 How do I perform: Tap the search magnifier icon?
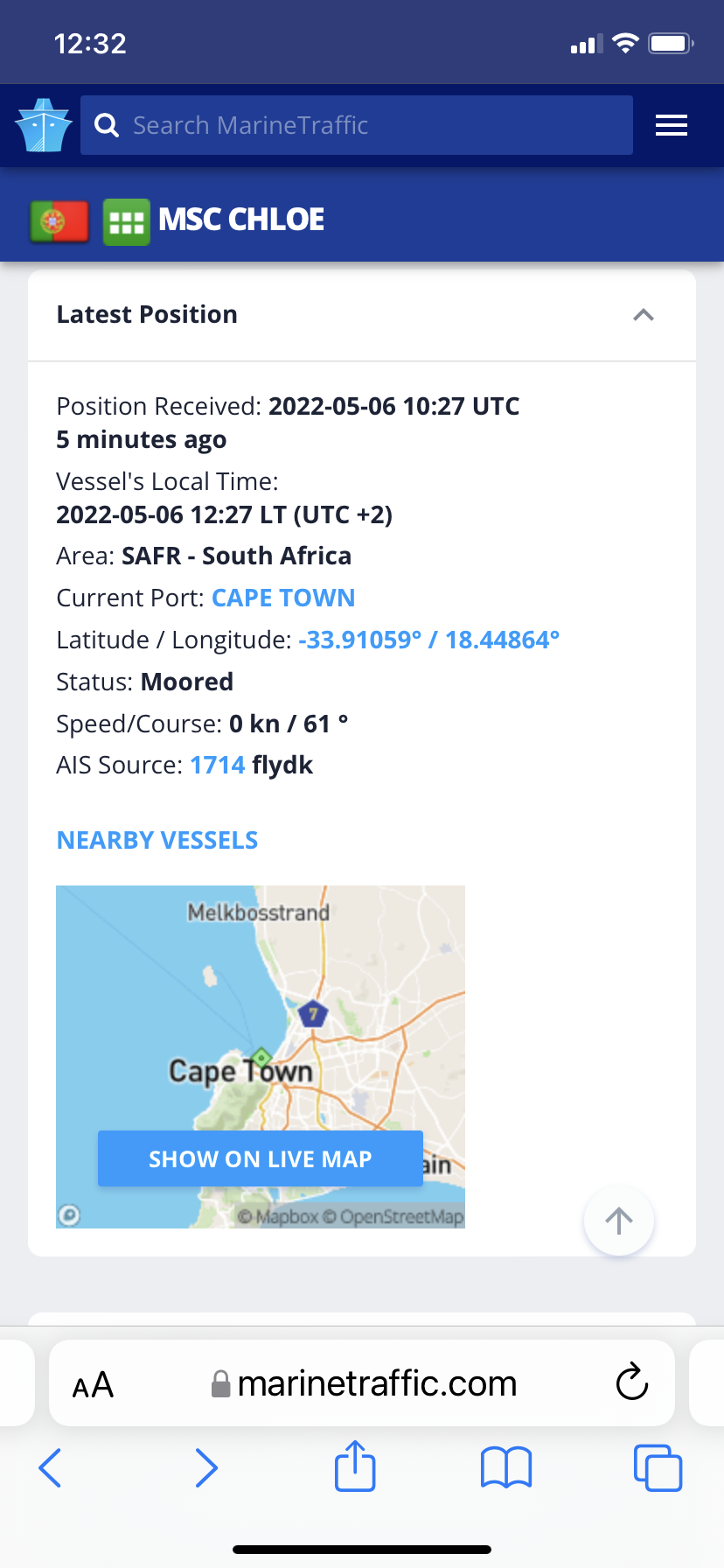click(107, 126)
